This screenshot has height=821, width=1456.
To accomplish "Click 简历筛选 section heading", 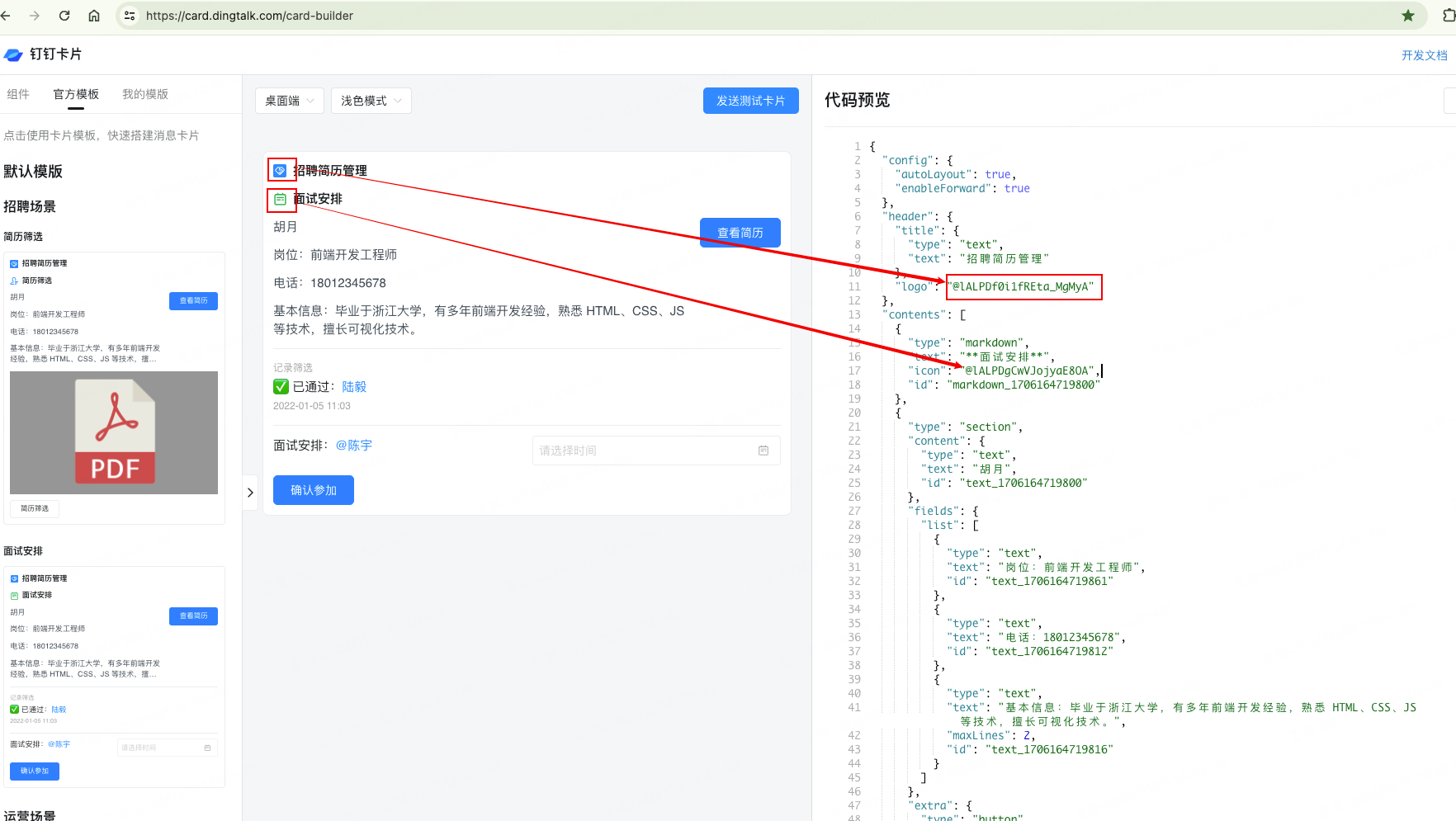I will [x=23, y=237].
